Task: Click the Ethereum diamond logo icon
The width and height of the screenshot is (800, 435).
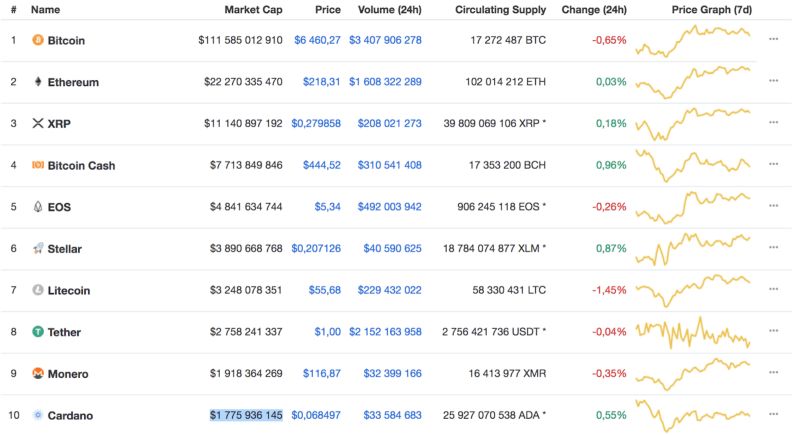Action: [x=38, y=82]
